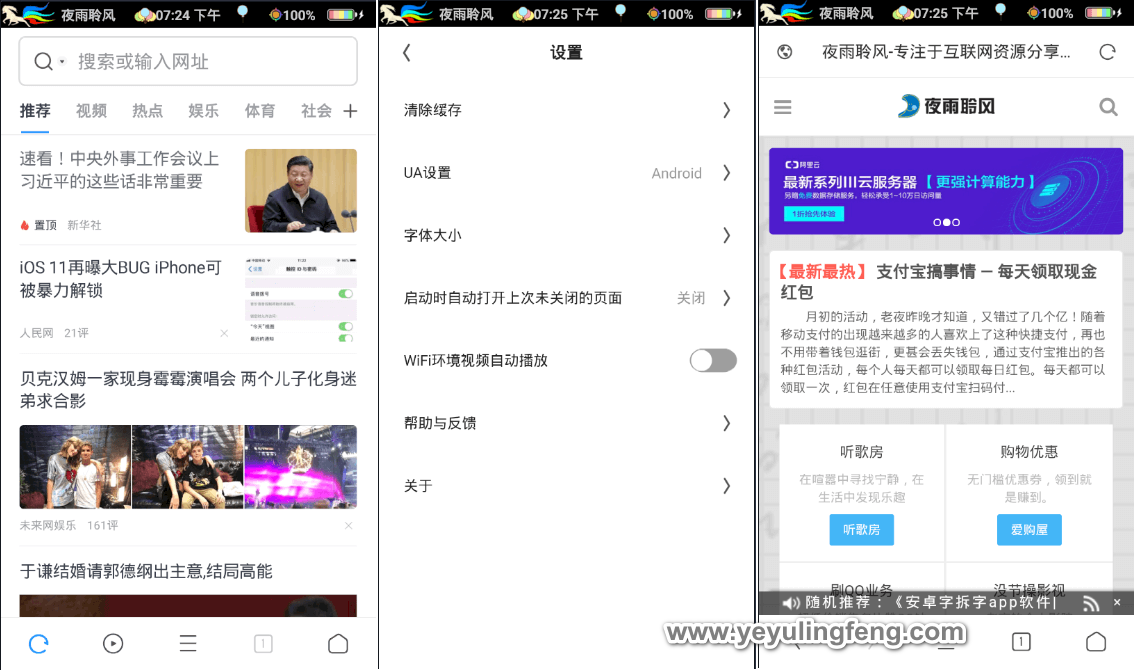This screenshot has width=1134, height=670.
Task: Open the 关于 chevron
Action: point(727,485)
